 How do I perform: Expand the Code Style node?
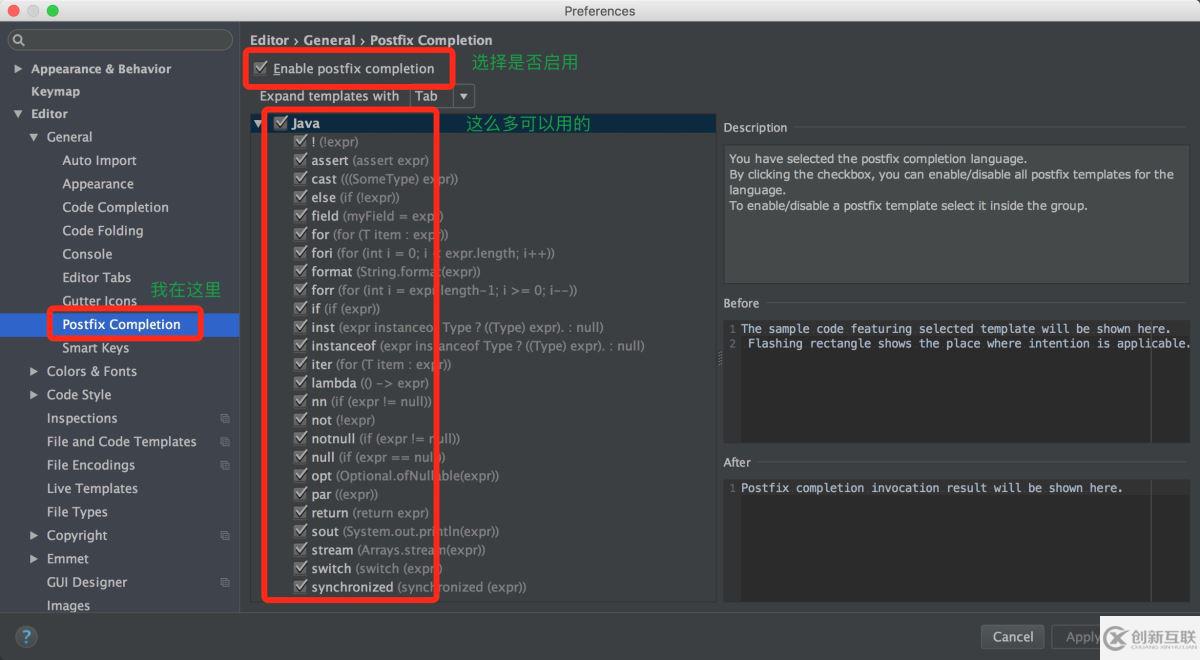tap(34, 395)
